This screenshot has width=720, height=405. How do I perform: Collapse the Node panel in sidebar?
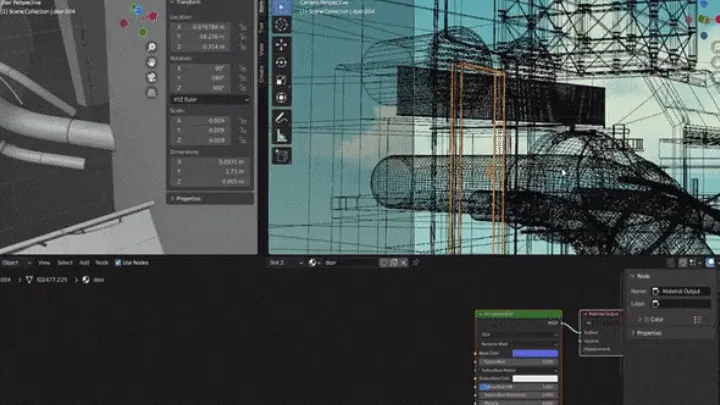633,276
